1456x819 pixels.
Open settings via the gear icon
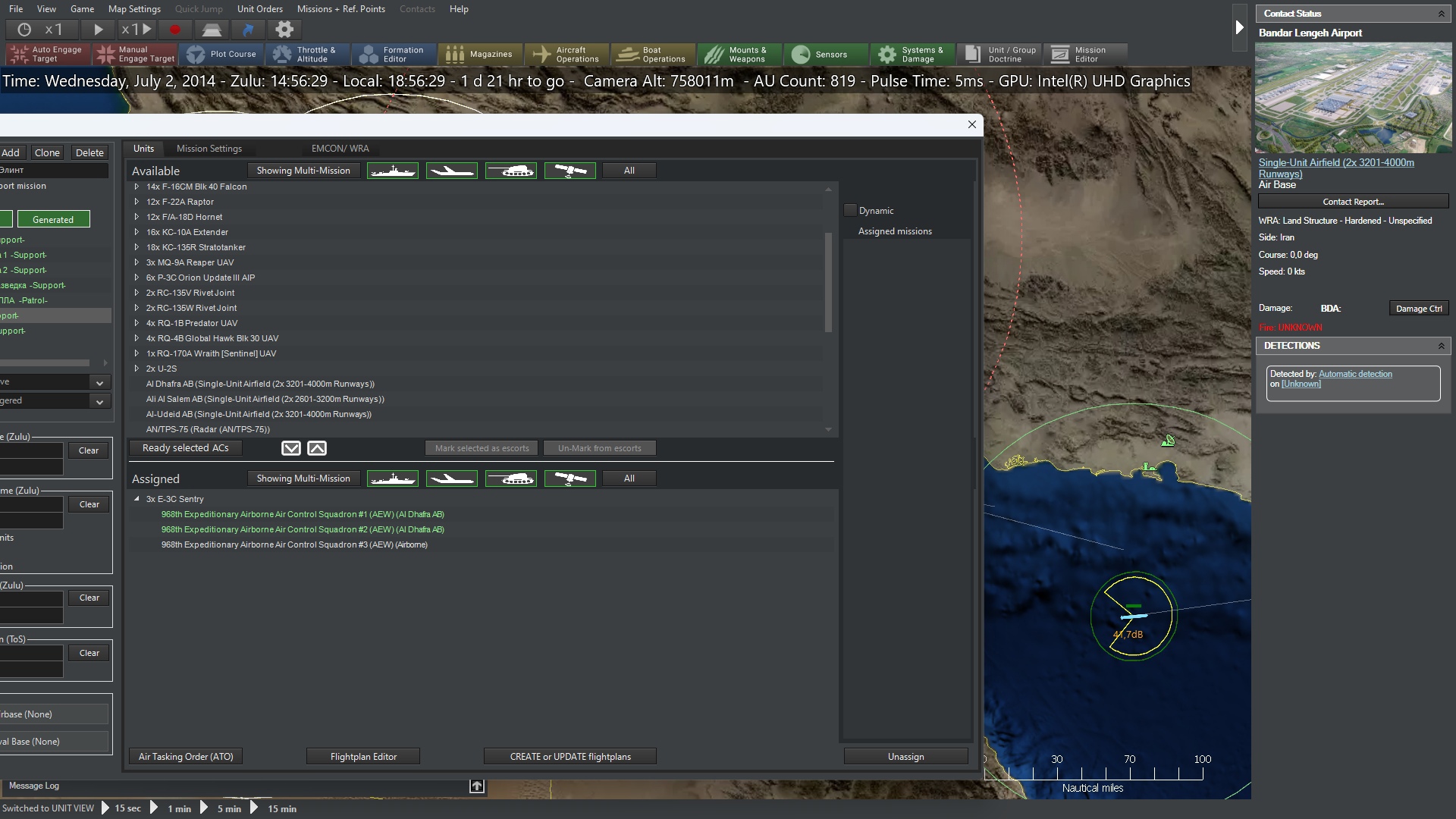(x=284, y=30)
